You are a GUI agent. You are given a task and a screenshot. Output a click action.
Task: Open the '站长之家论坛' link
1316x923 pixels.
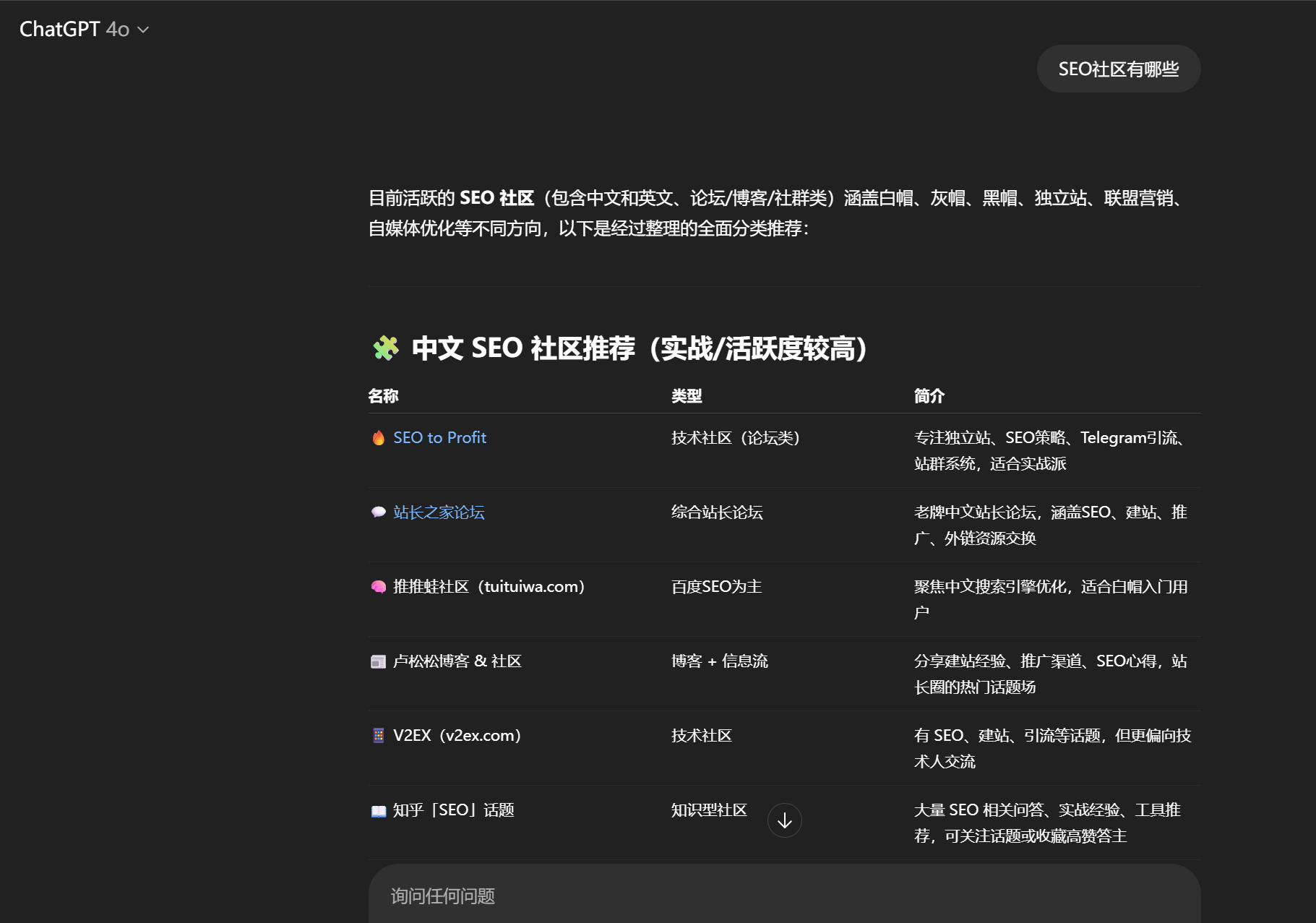coord(439,512)
